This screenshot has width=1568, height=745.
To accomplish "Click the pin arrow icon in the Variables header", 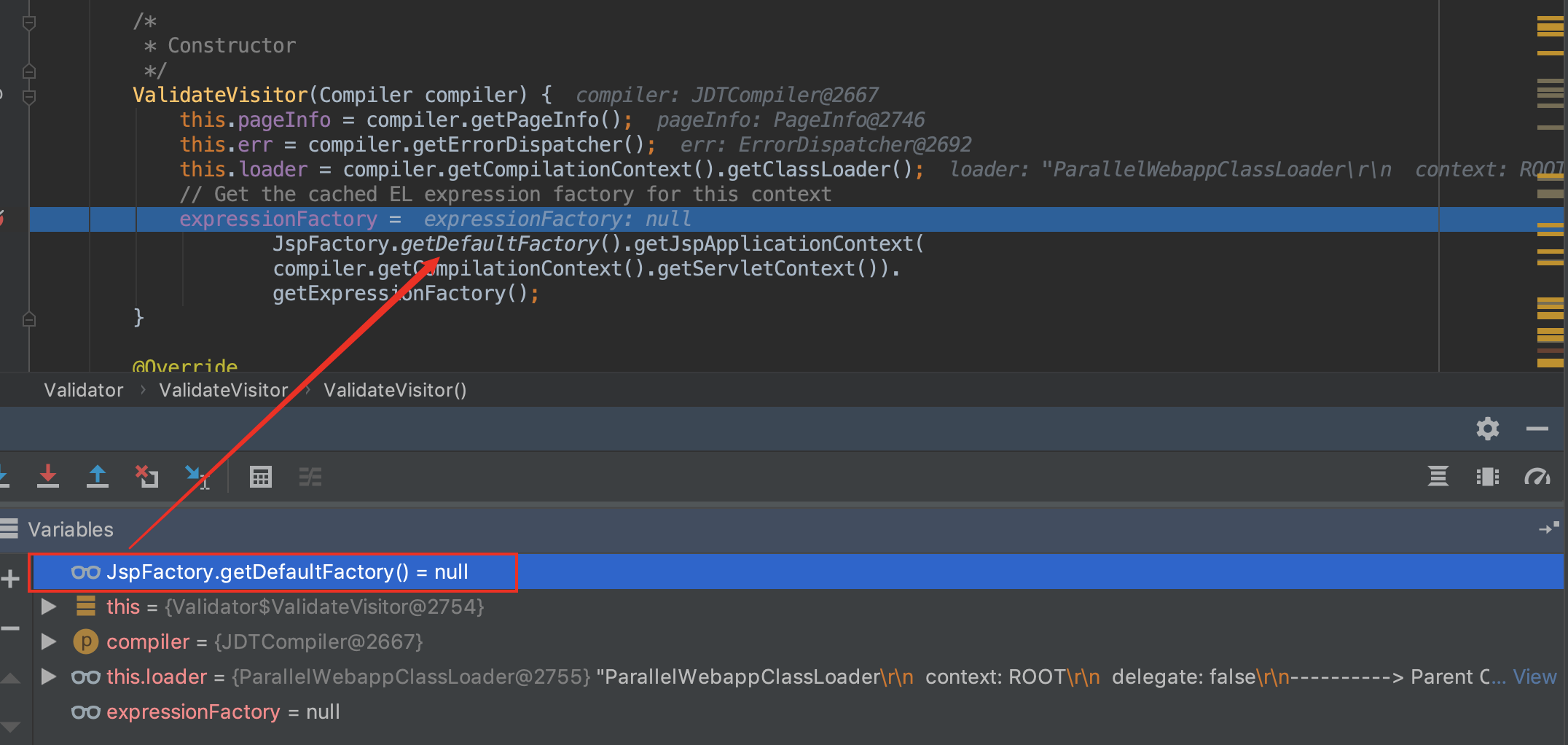I will click(x=1548, y=528).
